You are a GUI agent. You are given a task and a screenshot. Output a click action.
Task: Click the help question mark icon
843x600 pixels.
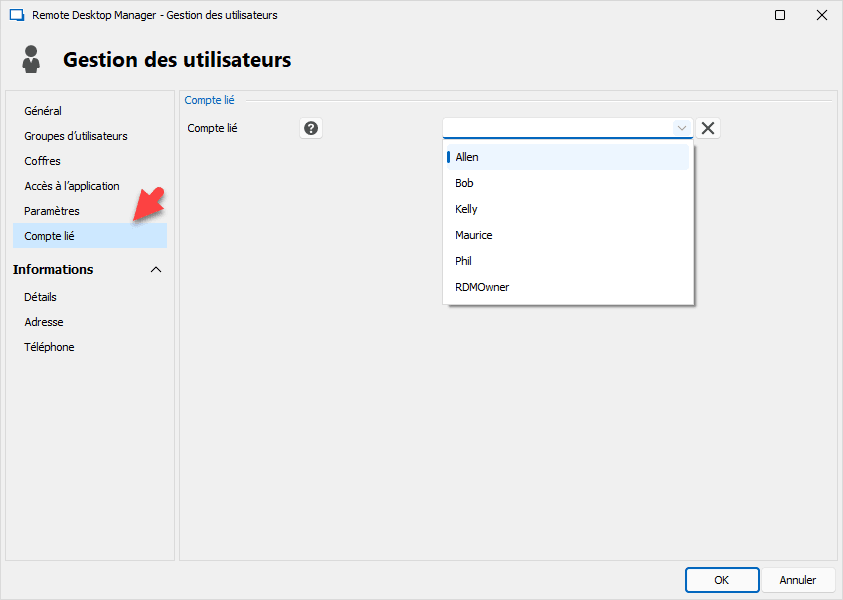pyautogui.click(x=311, y=128)
